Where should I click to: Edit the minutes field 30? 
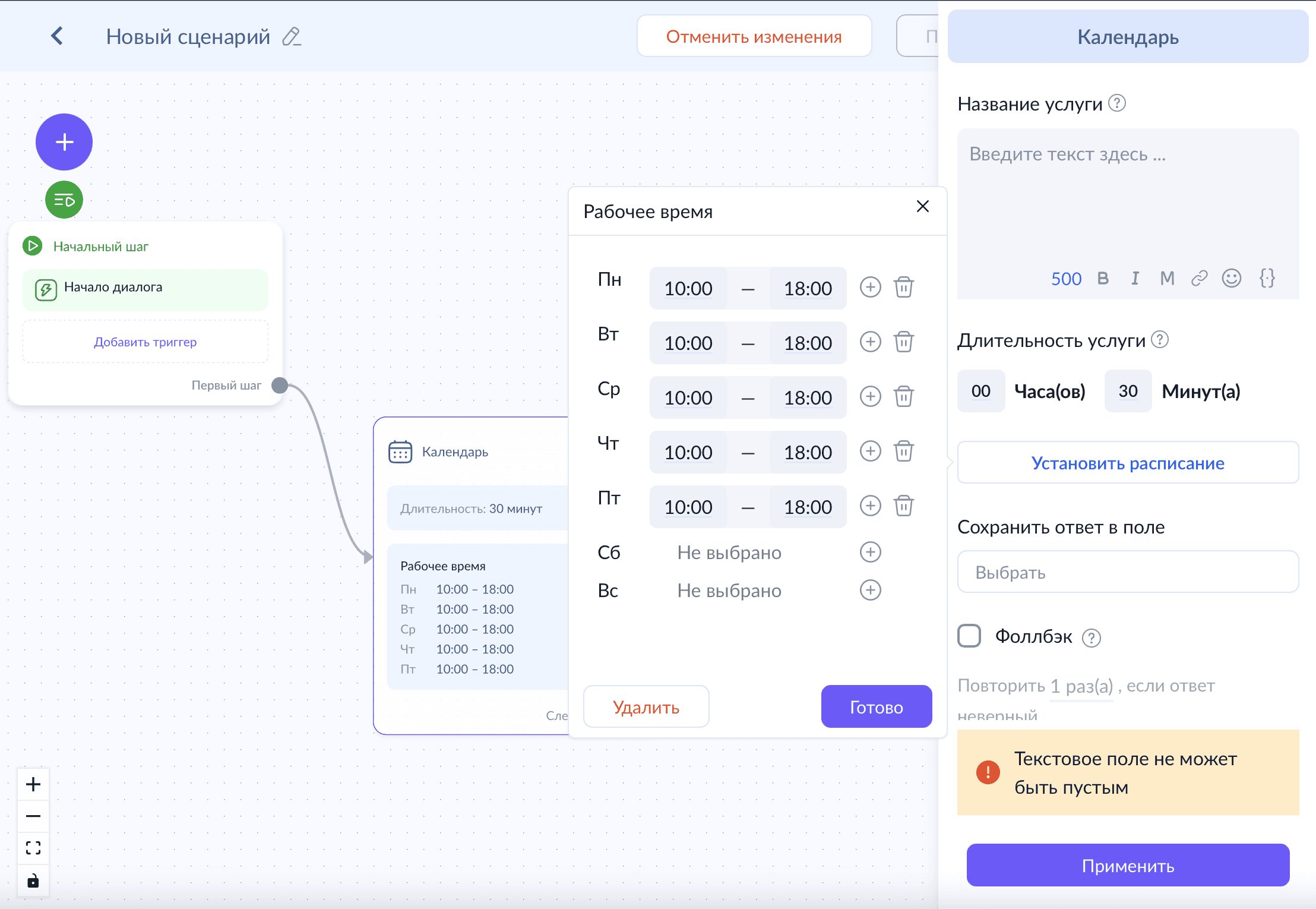pyautogui.click(x=1128, y=391)
